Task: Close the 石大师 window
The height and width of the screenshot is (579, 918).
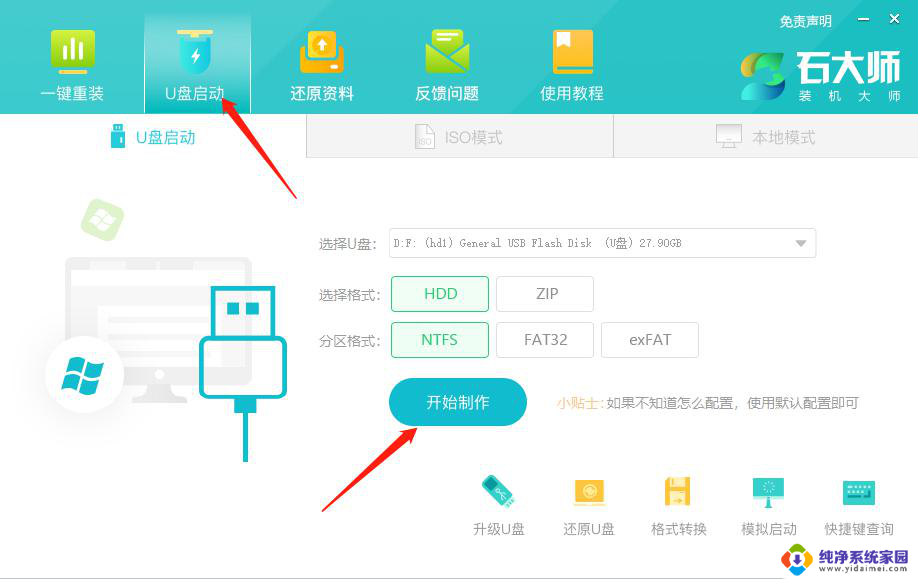Action: 894,19
